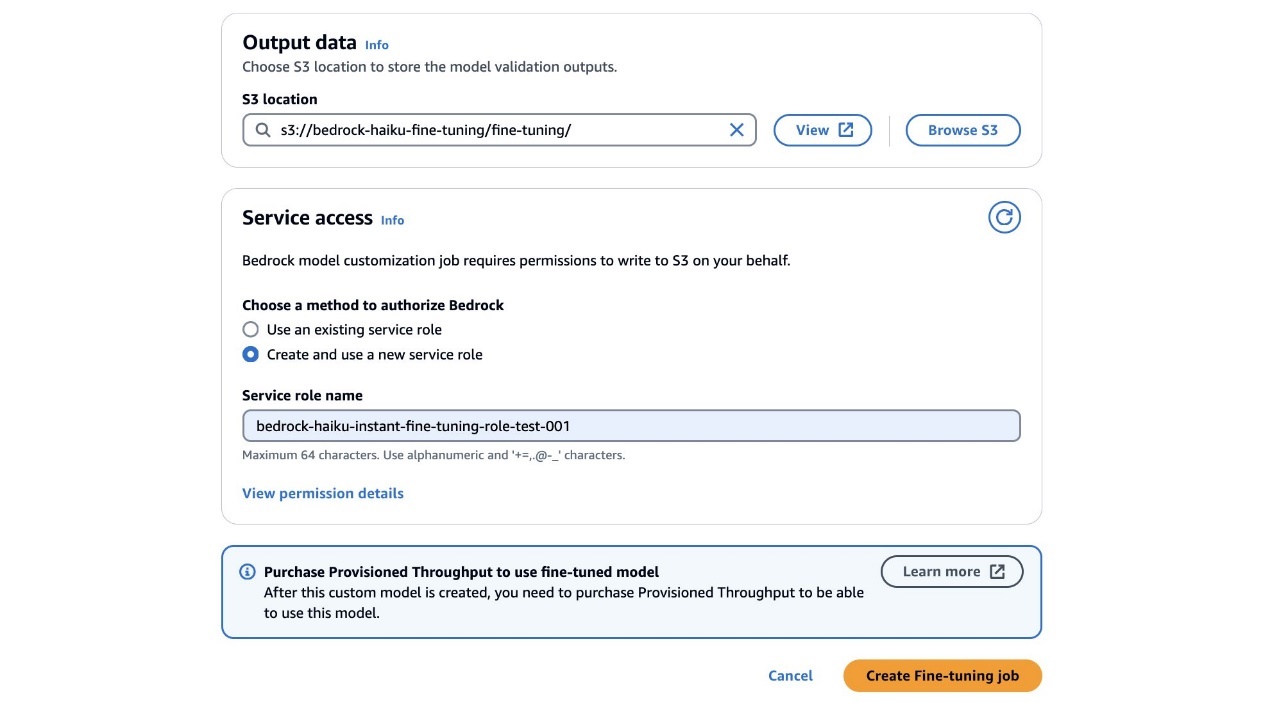Click the search magnifier in S3 location

[x=263, y=130]
